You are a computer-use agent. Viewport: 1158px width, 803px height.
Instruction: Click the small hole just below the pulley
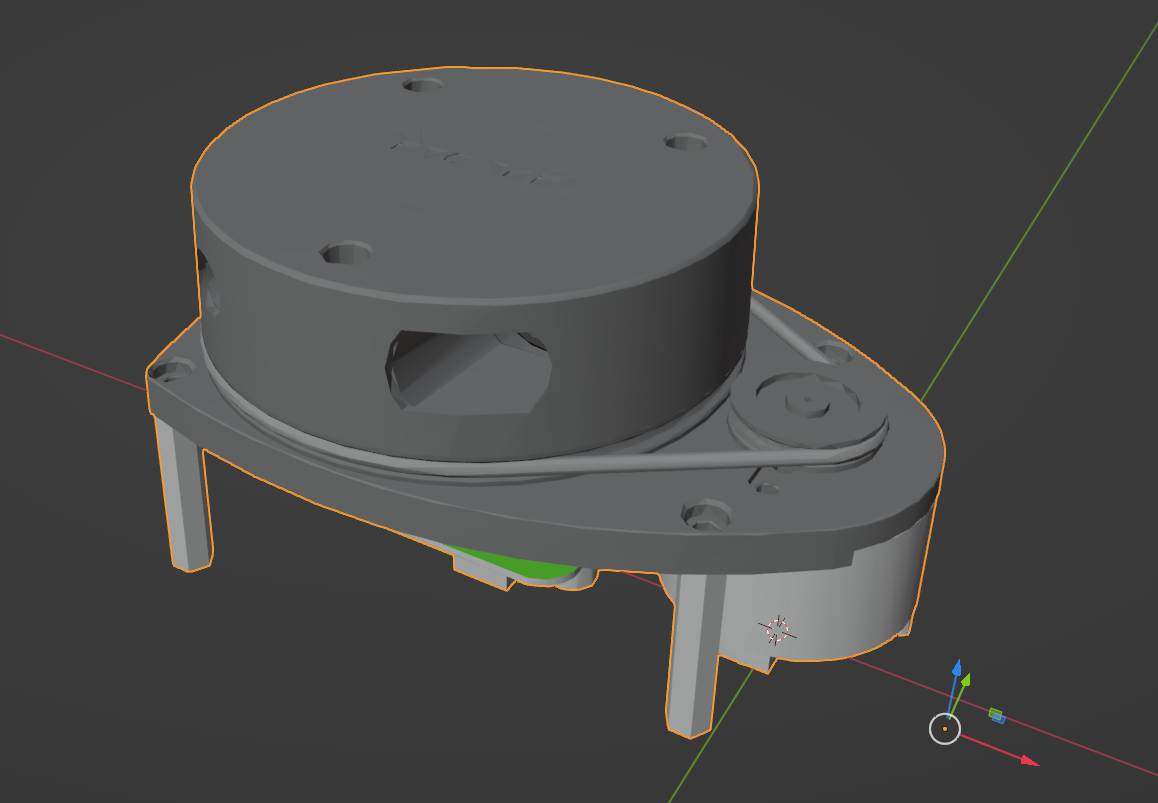[x=768, y=487]
